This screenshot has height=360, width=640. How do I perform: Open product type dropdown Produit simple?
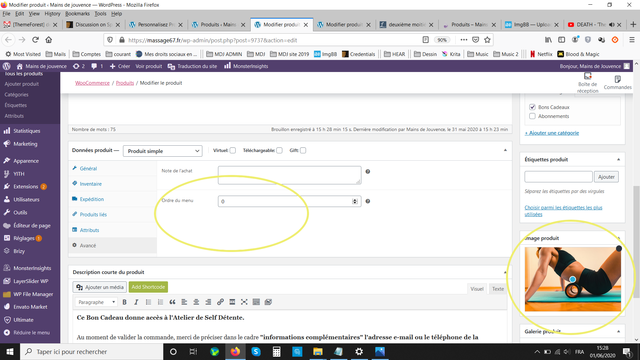(x=162, y=151)
